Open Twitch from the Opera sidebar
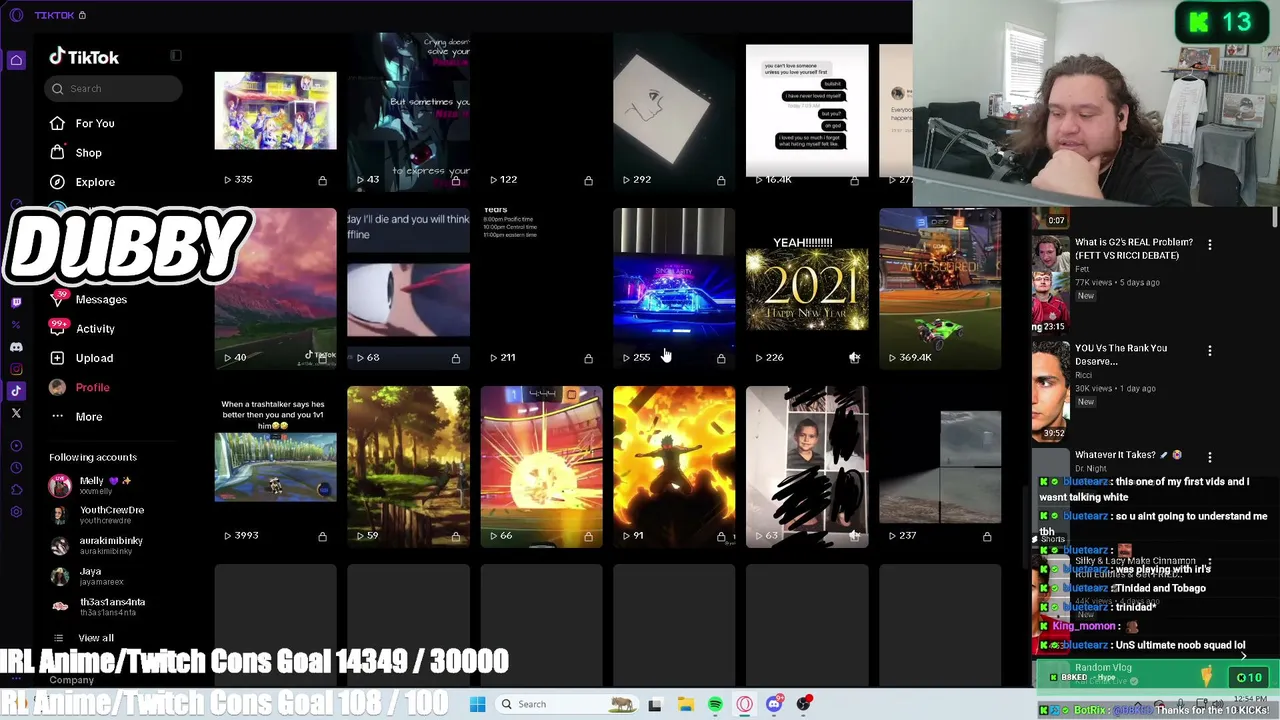Screen dimensions: 1280x720 [16, 302]
